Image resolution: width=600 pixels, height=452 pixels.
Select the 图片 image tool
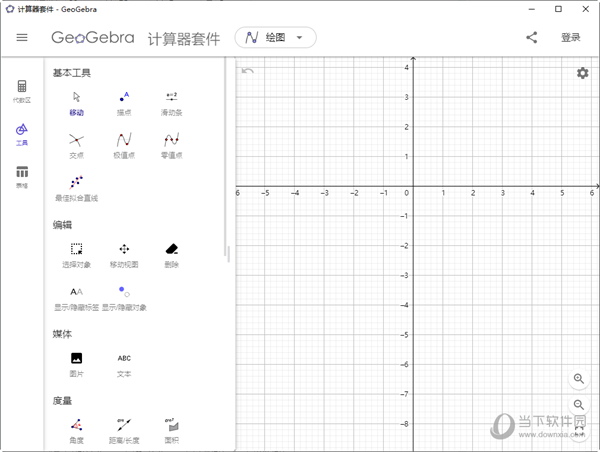(77, 365)
